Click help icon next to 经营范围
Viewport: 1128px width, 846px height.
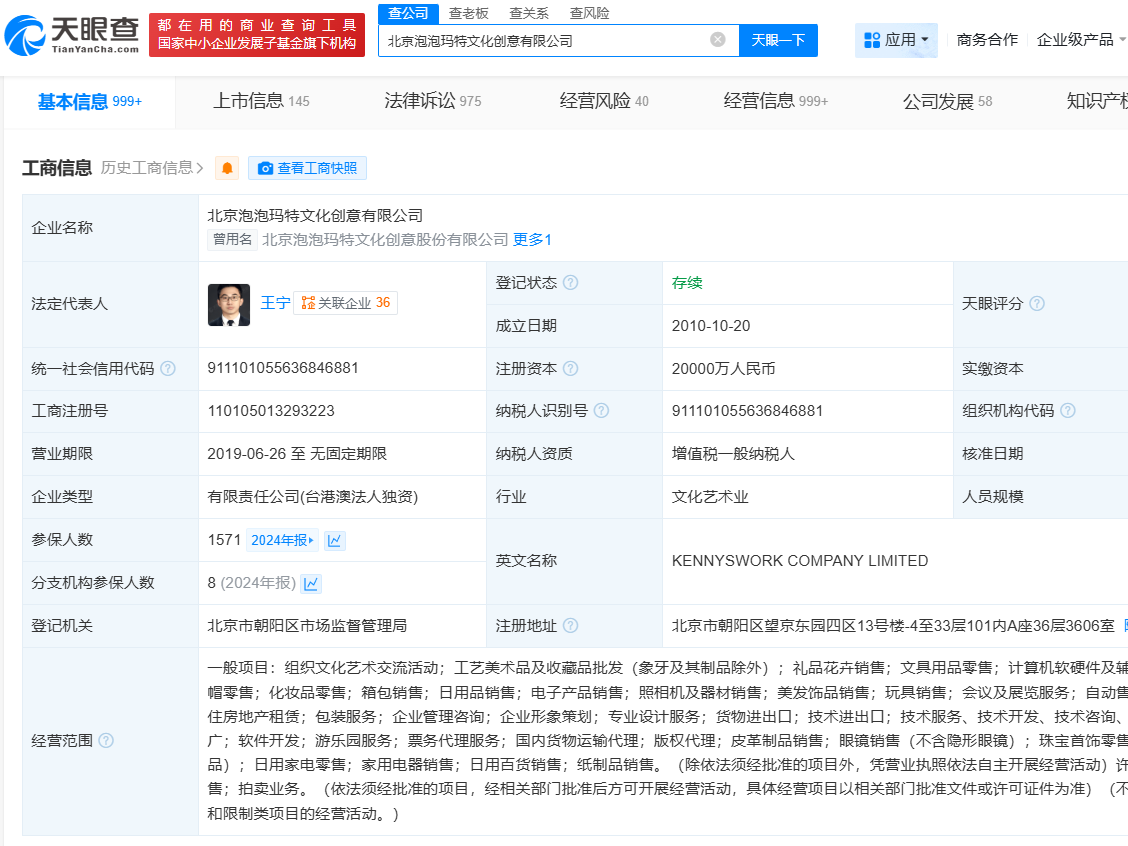click(106, 740)
